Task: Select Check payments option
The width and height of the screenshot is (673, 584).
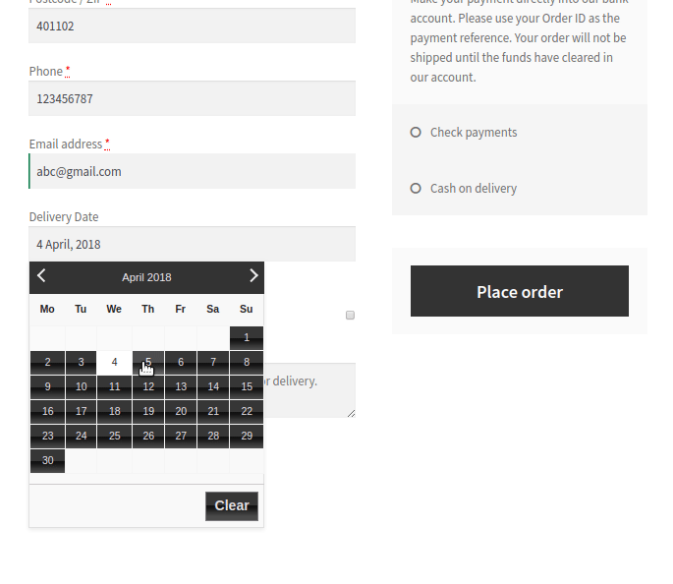Action: 415,132
